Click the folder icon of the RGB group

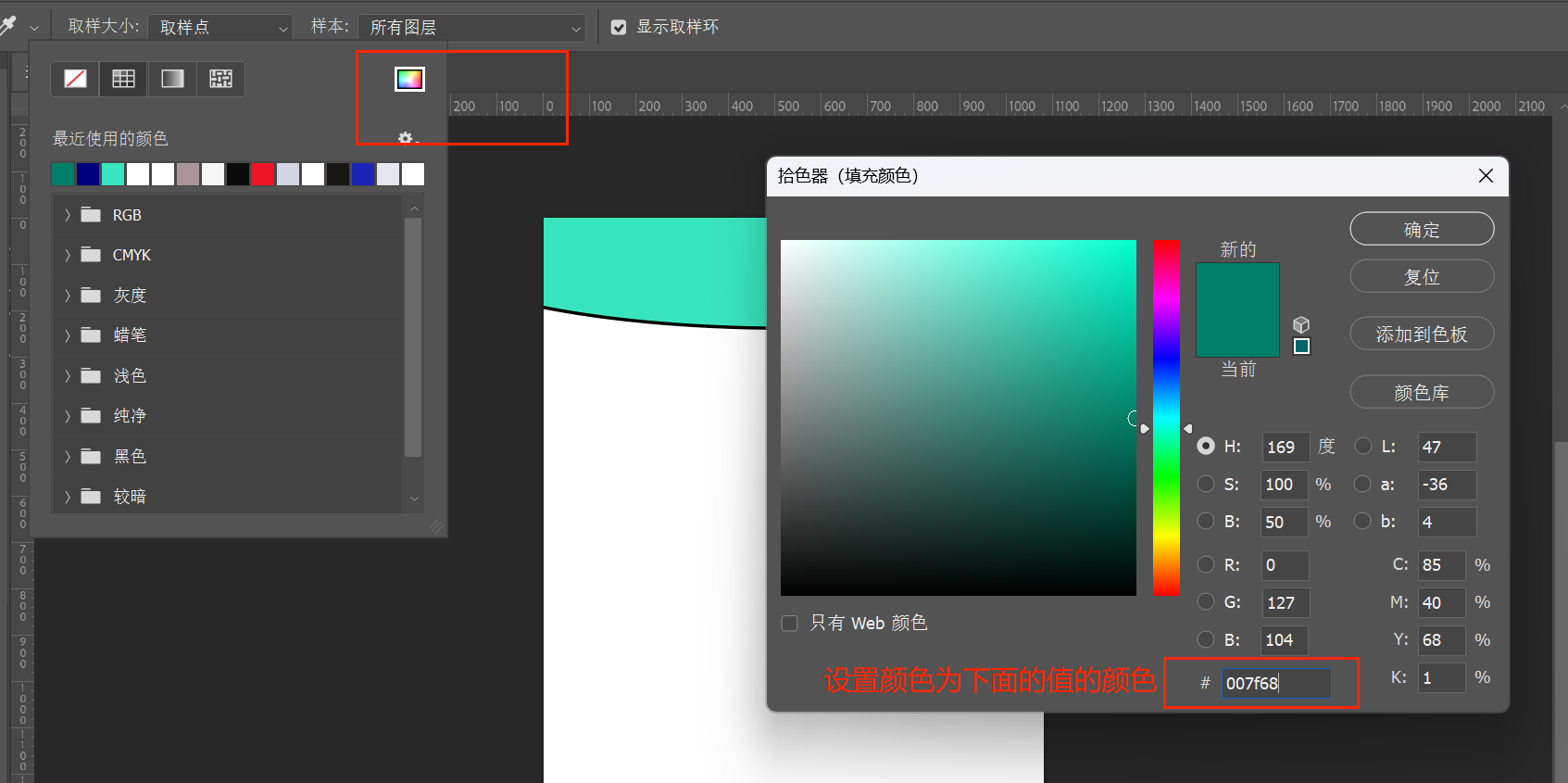point(91,215)
